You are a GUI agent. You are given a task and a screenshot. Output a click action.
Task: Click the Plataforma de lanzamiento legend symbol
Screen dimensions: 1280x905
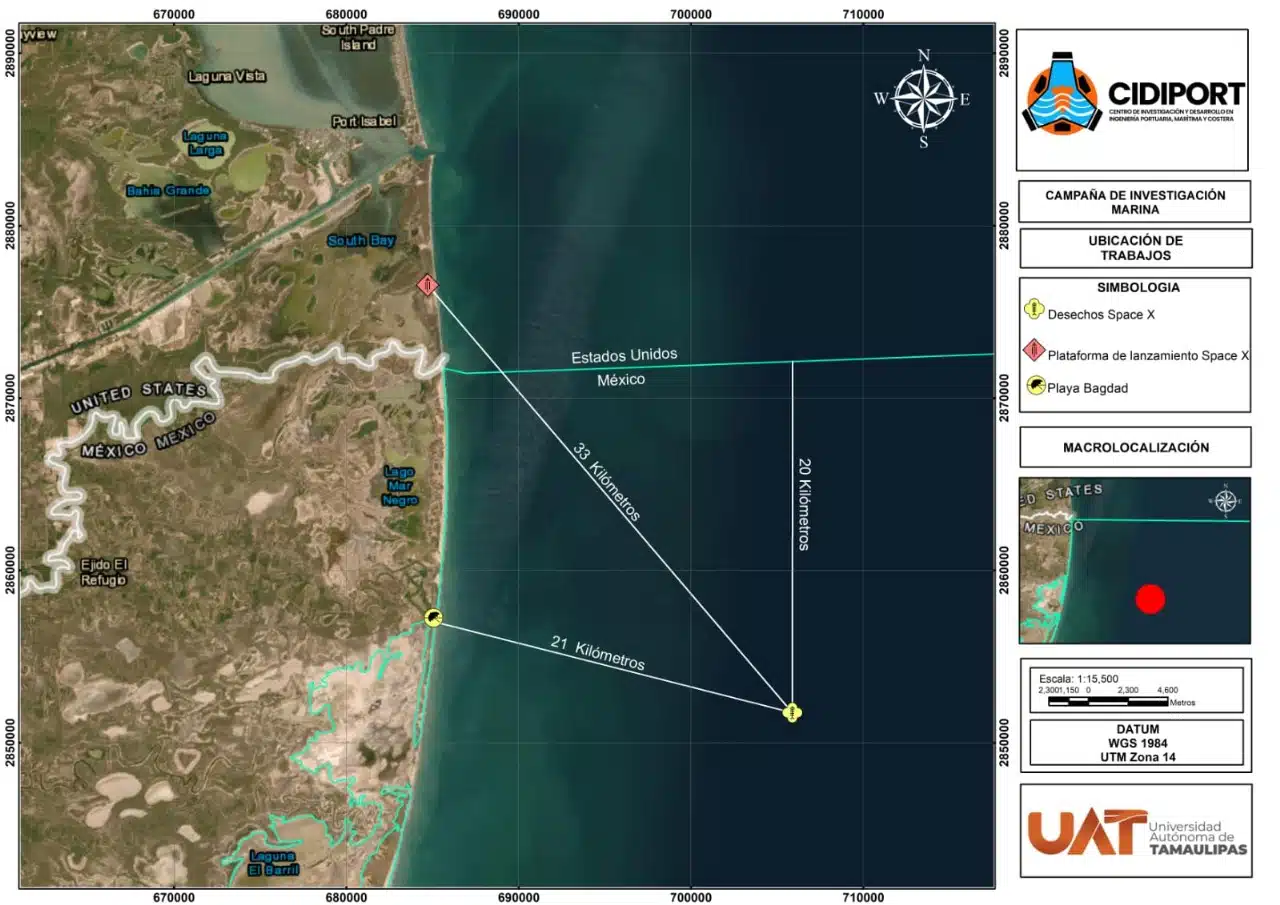pyautogui.click(x=1036, y=353)
